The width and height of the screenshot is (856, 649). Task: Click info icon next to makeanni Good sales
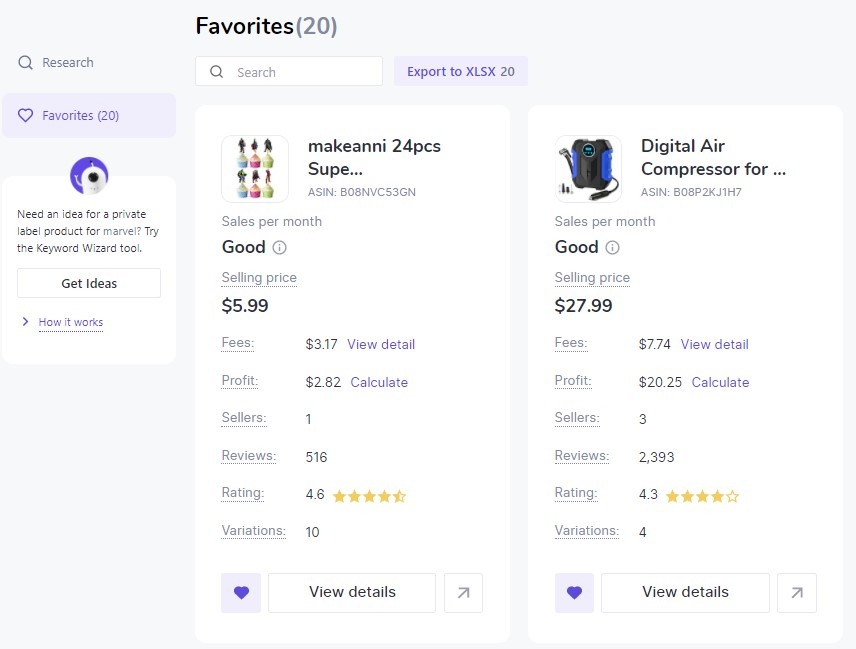pos(280,248)
